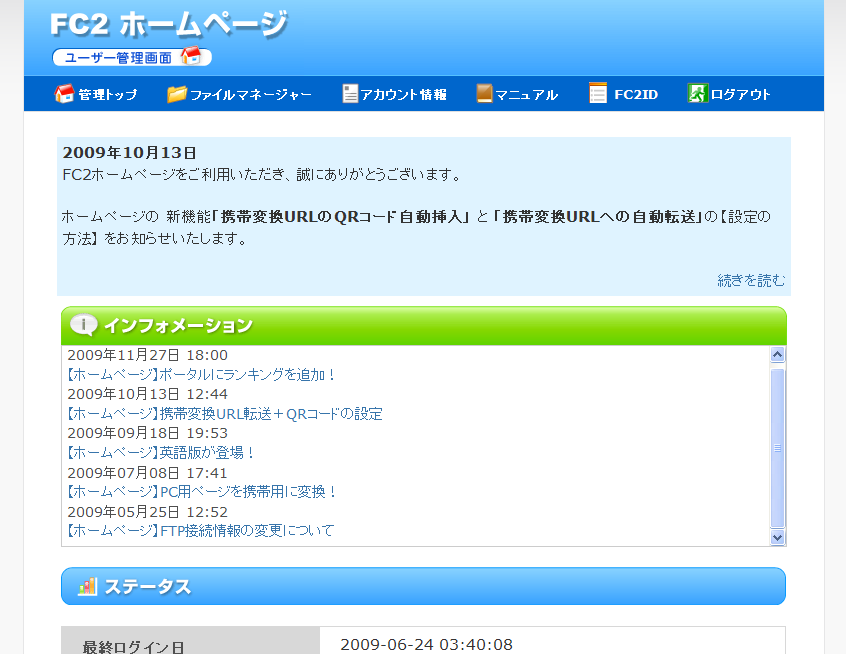Select FC2ID in the navigation bar
The width and height of the screenshot is (846, 654).
coord(636,94)
